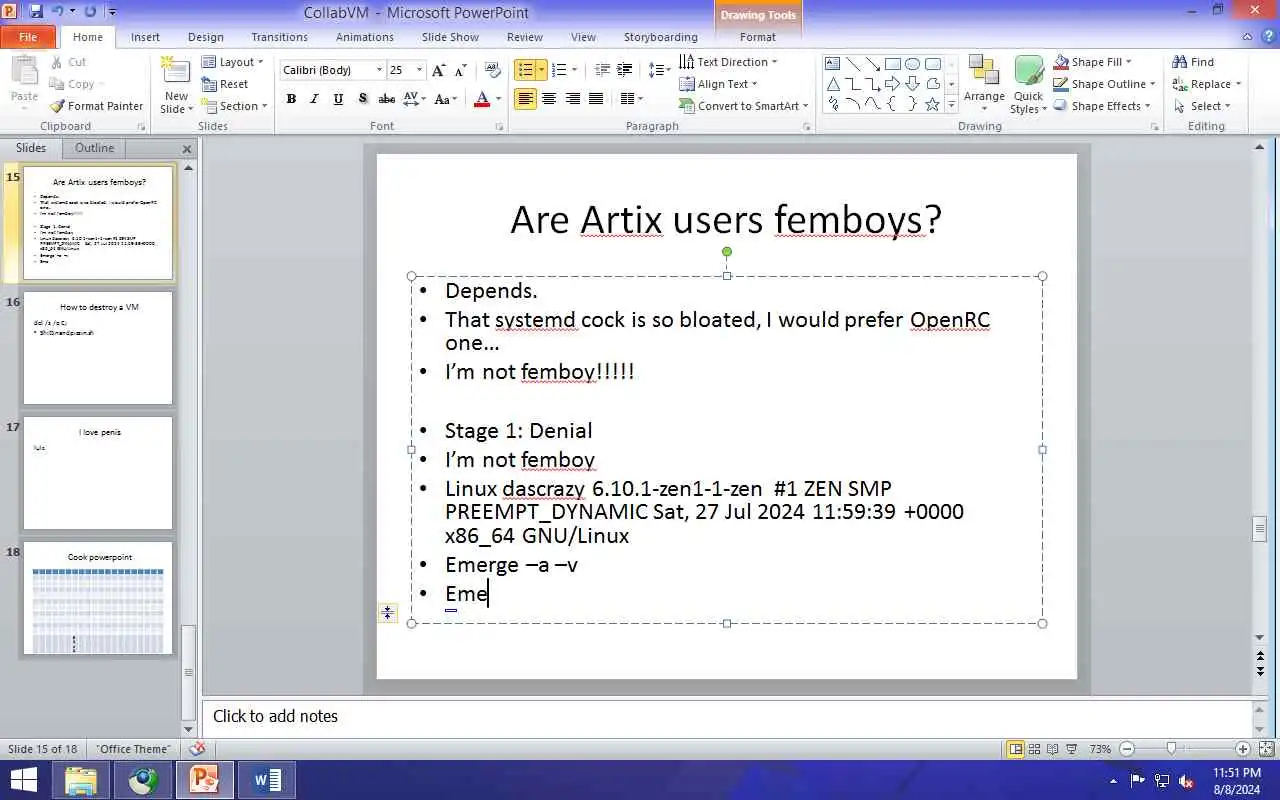Open Change Case dropdown
Screen dimensions: 1280x800
446,99
